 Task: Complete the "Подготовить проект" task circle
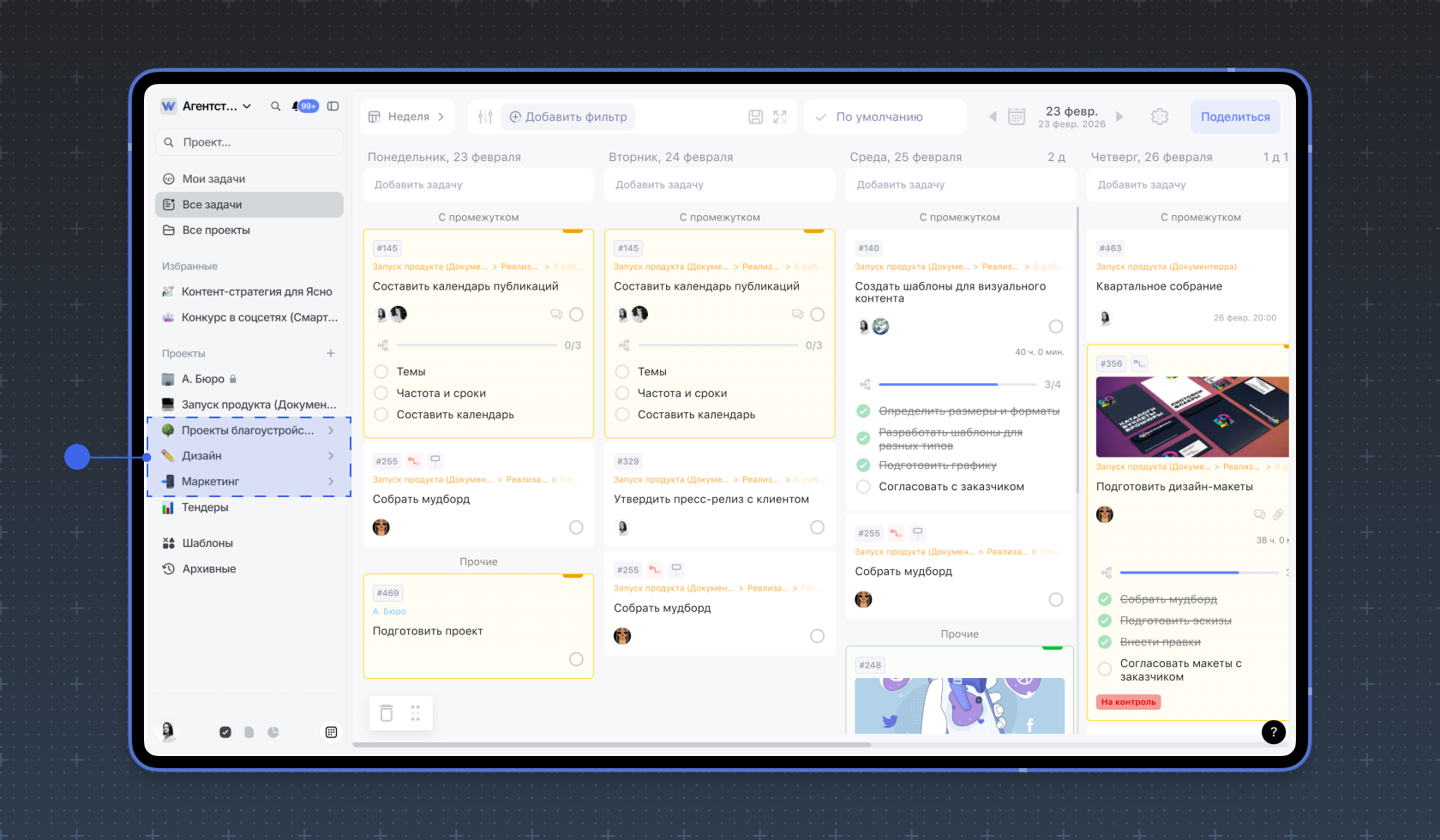click(x=576, y=659)
